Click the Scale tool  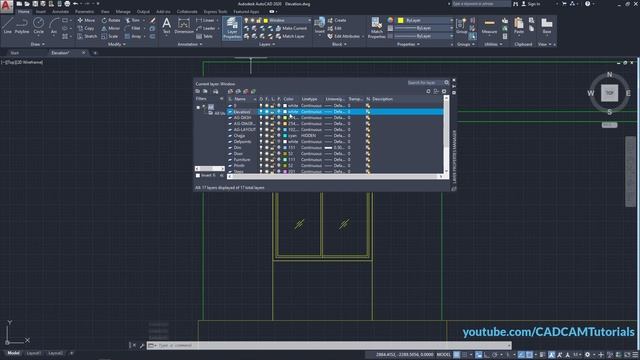[x=110, y=36]
